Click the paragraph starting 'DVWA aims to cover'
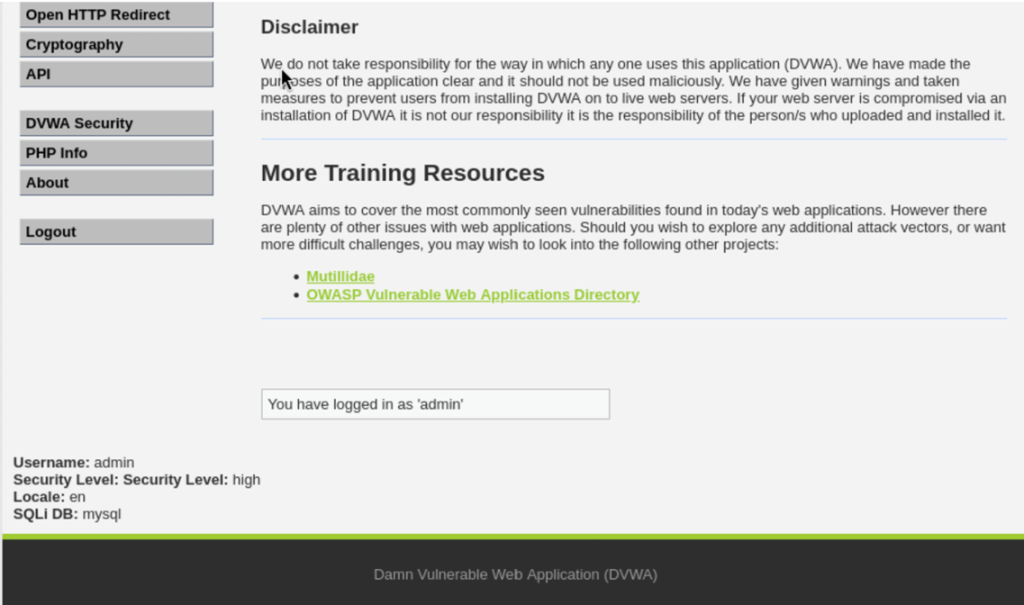1024x605 pixels. [x=632, y=228]
